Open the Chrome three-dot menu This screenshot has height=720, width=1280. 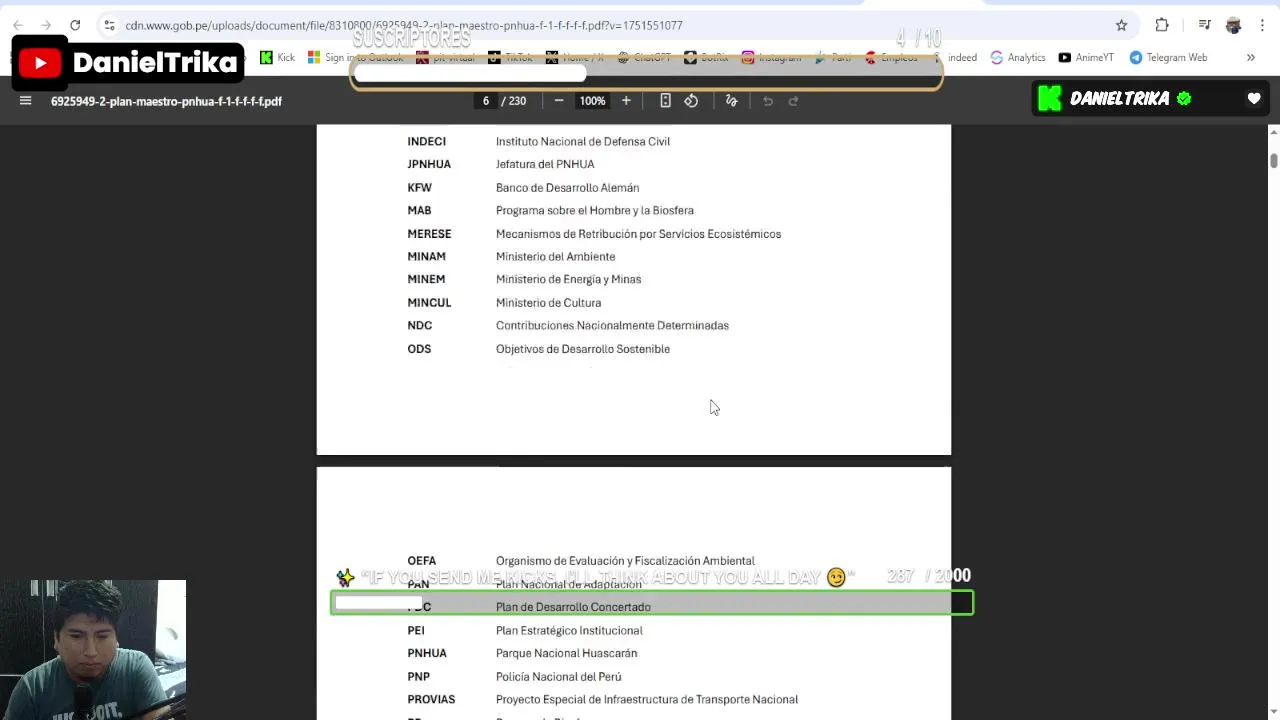pyautogui.click(x=1263, y=25)
